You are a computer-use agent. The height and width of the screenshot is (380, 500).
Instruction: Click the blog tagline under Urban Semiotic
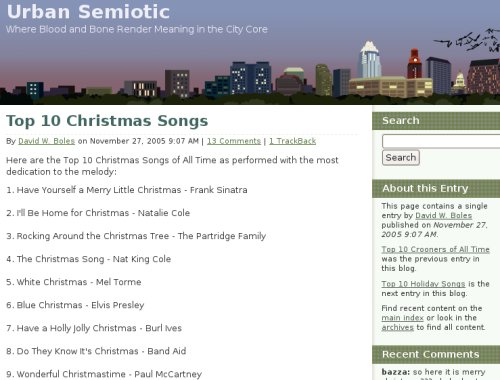pyautogui.click(x=137, y=29)
